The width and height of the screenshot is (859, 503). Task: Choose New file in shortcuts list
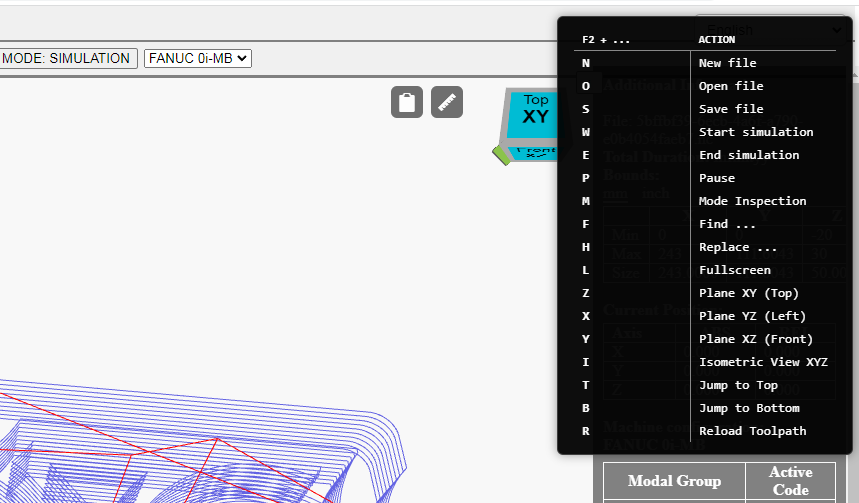728,63
